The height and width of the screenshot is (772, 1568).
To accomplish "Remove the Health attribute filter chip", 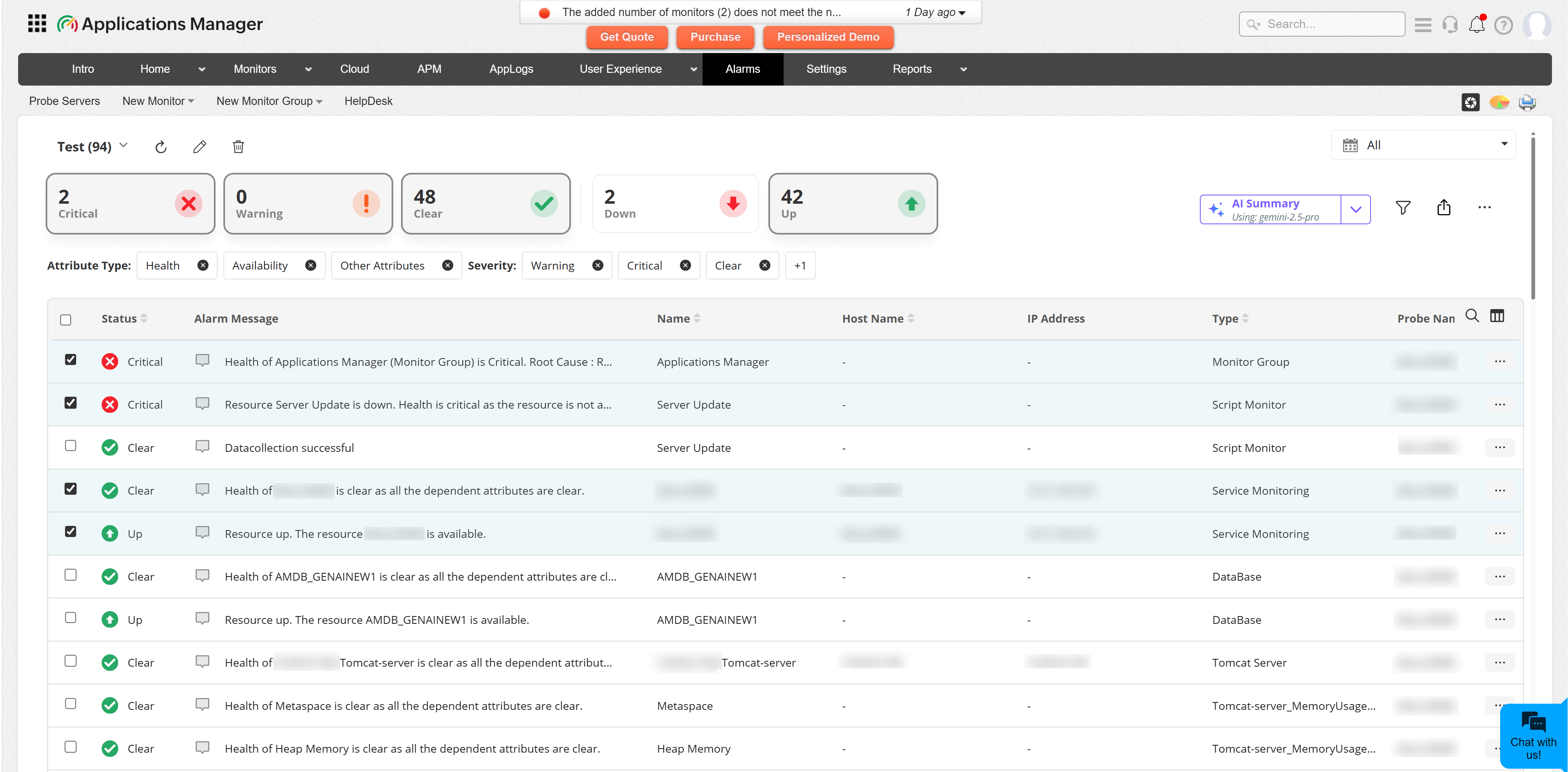I will (x=203, y=265).
